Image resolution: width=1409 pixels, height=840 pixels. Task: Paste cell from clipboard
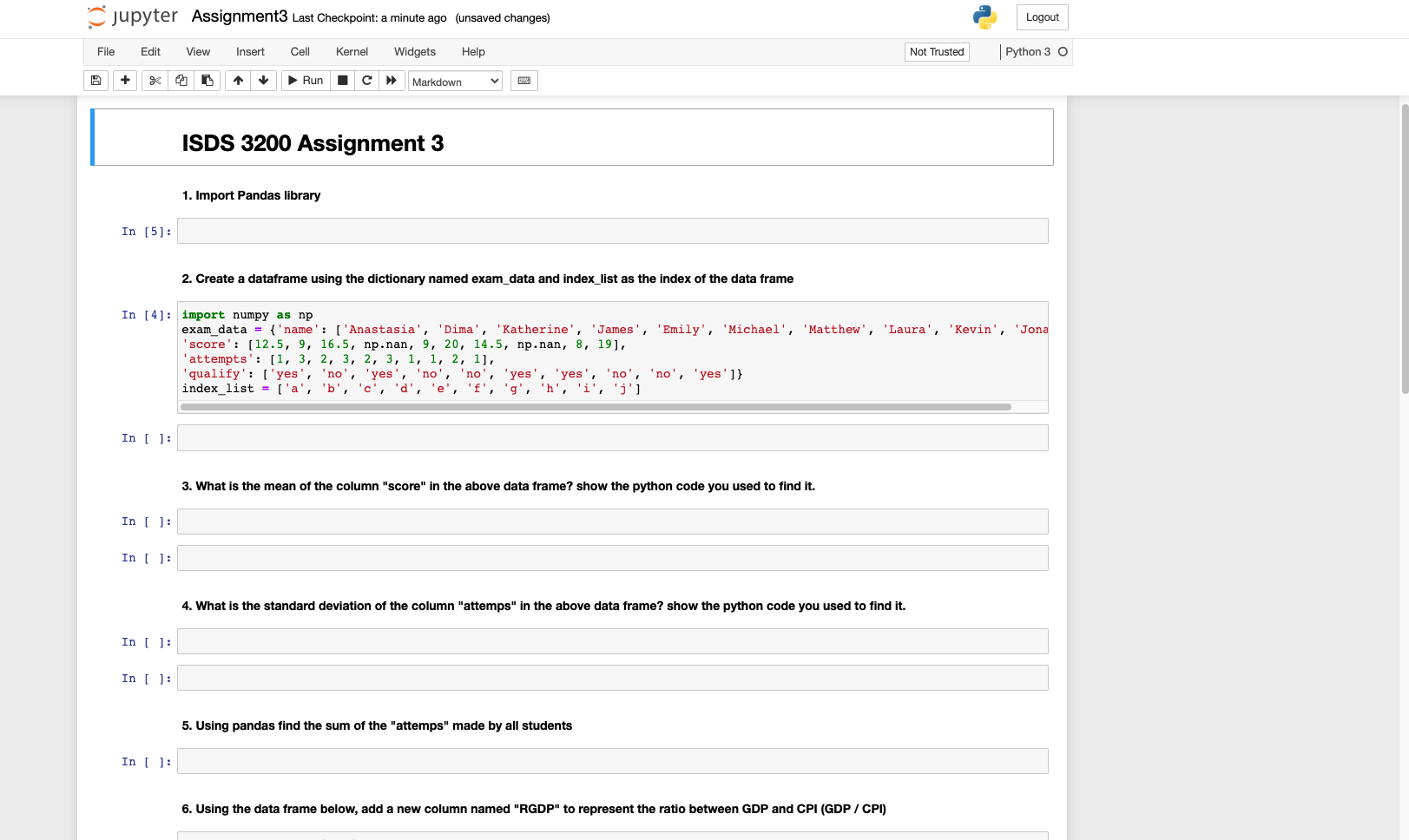click(x=207, y=80)
